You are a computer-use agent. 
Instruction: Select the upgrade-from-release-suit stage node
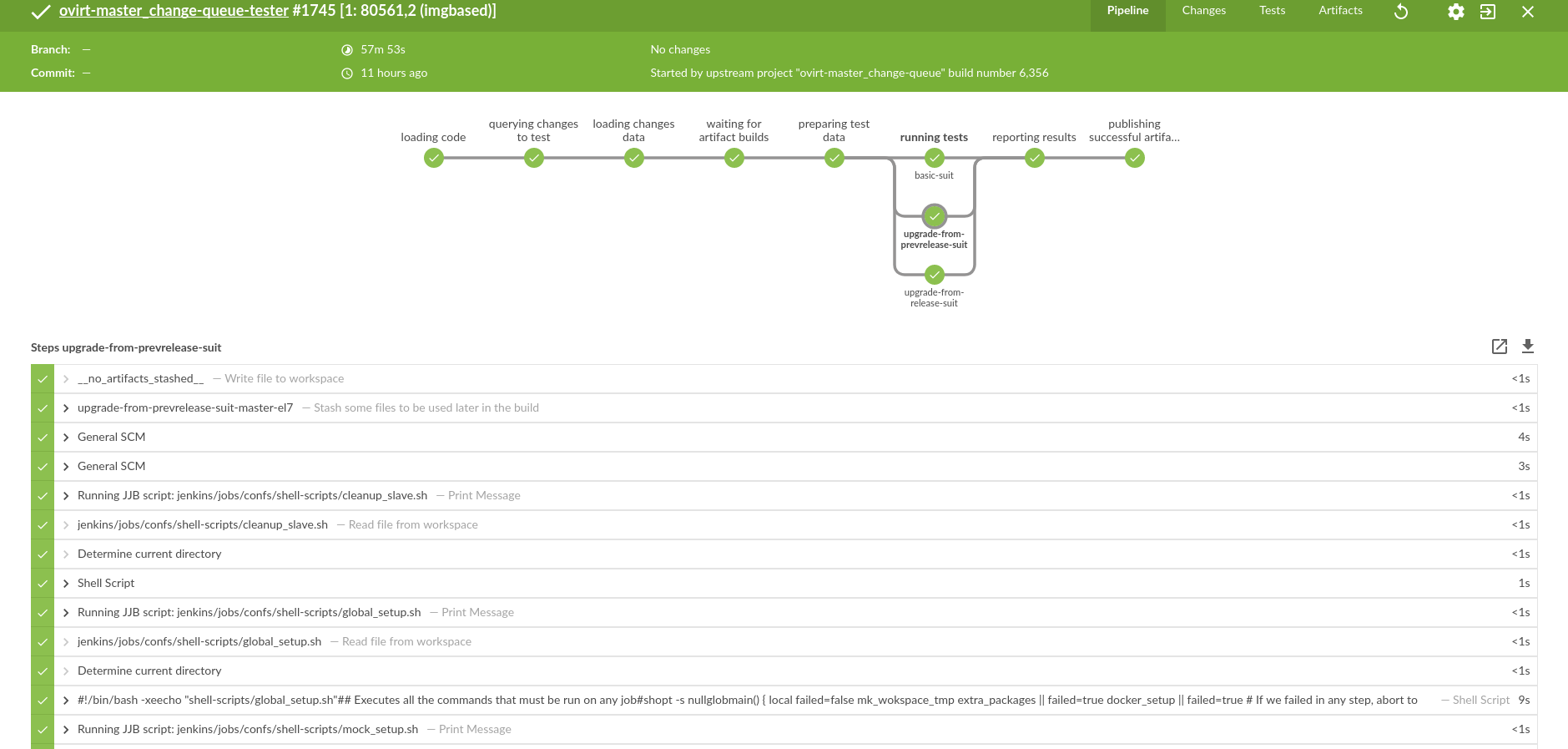click(934, 275)
